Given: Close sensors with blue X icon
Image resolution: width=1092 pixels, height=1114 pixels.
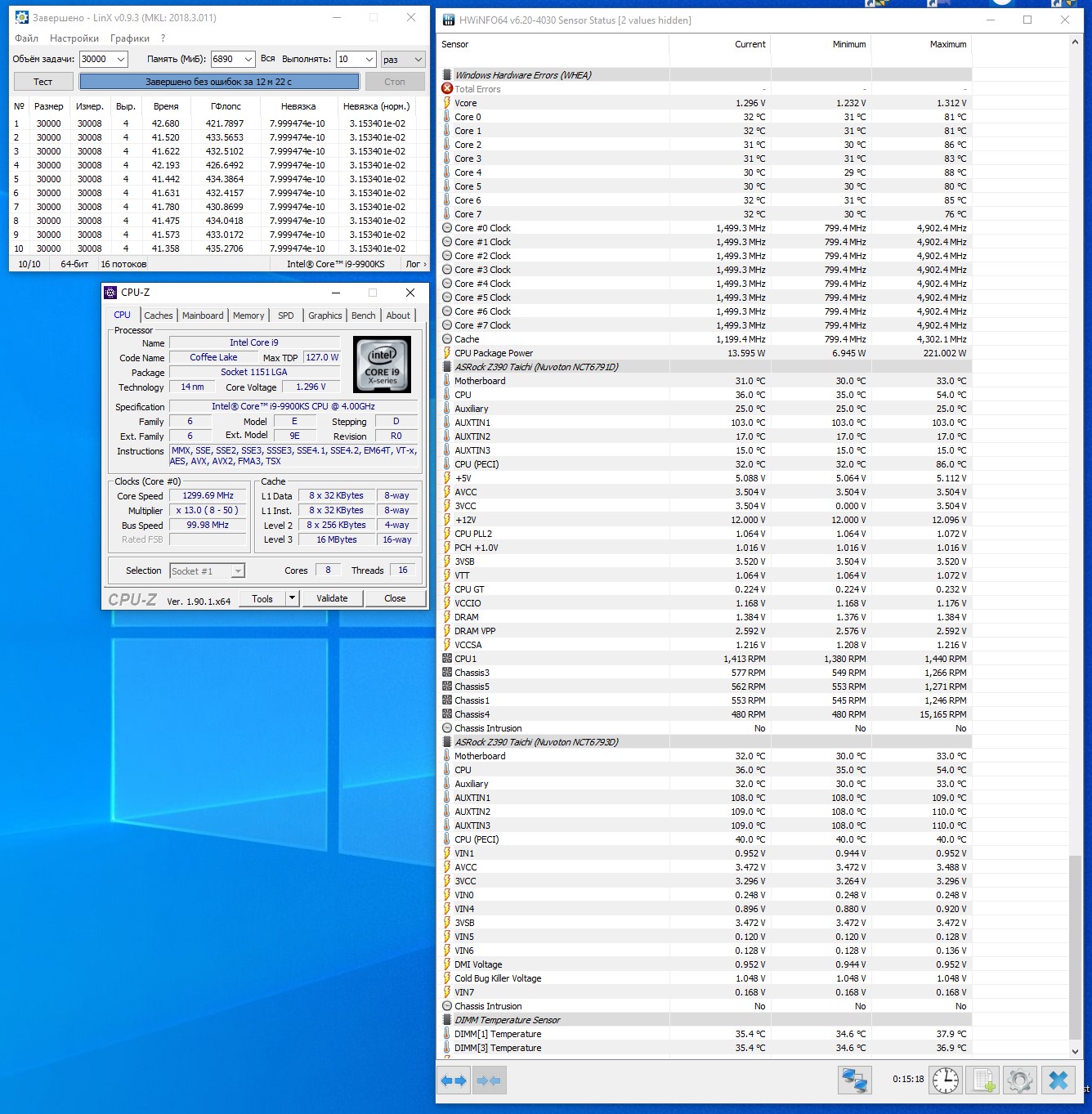Looking at the screenshot, I should [1058, 1080].
